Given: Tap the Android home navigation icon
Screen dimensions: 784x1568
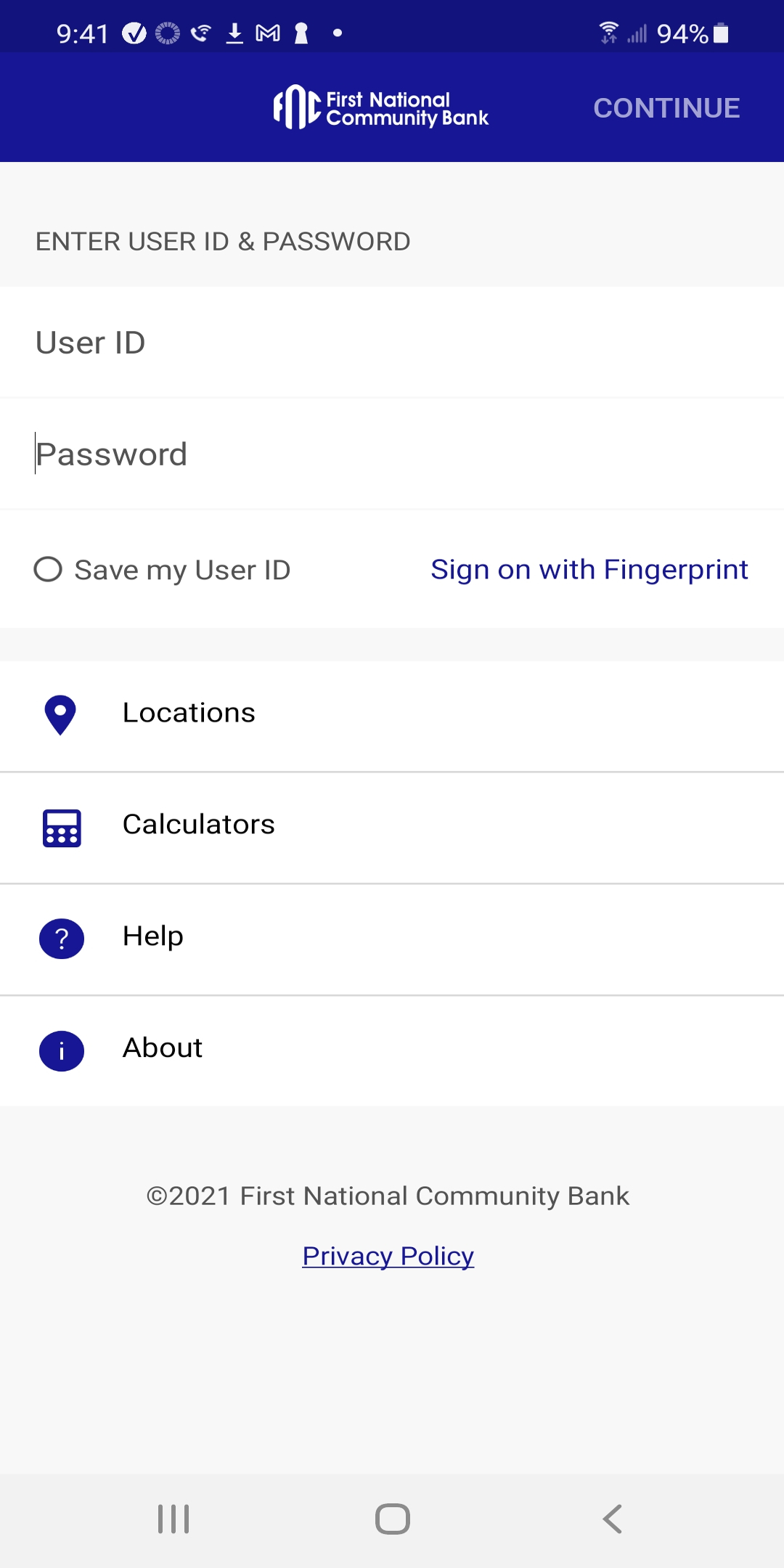Looking at the screenshot, I should pos(393,1519).
